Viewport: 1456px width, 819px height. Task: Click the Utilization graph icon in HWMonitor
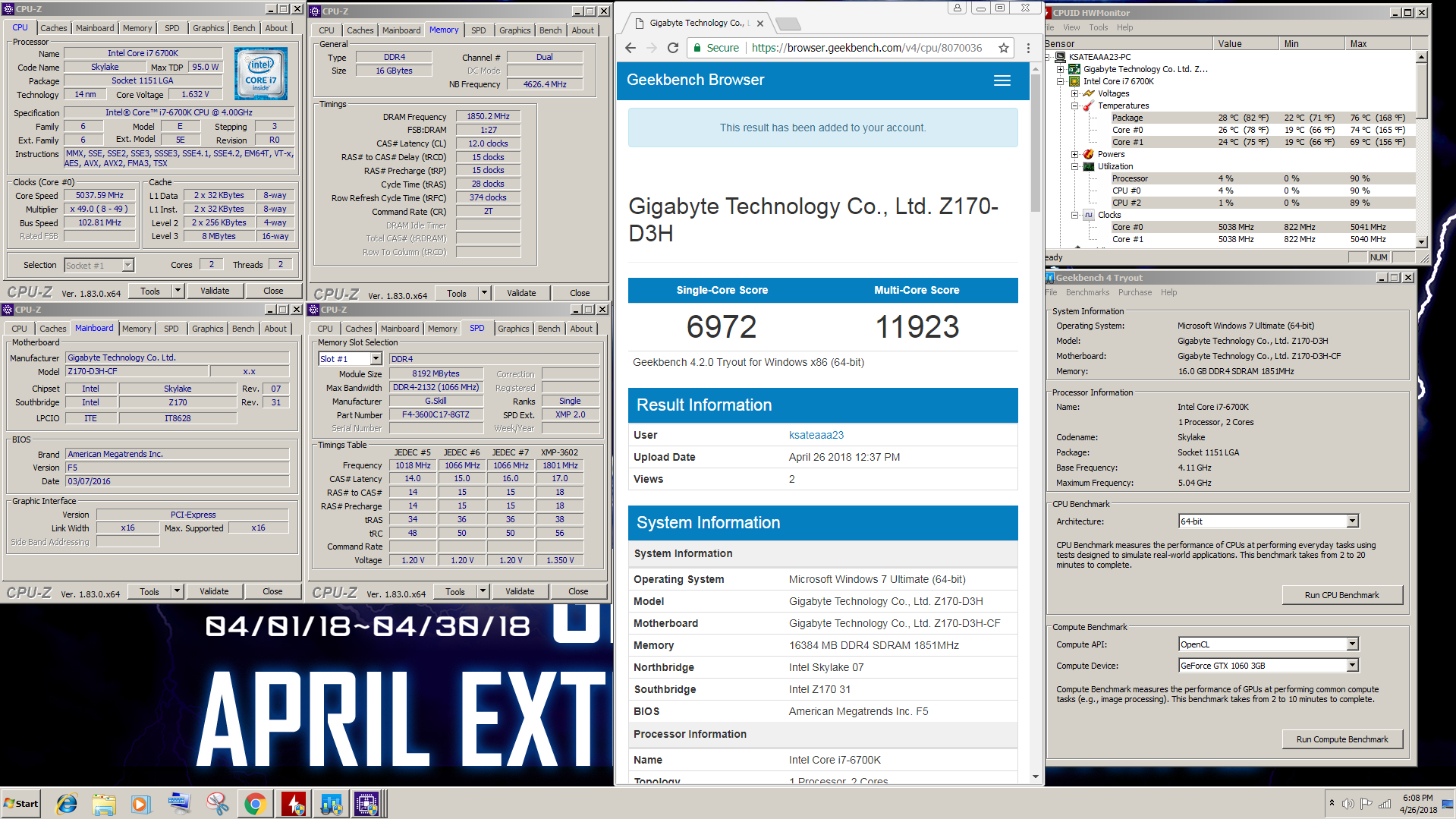(x=1089, y=166)
